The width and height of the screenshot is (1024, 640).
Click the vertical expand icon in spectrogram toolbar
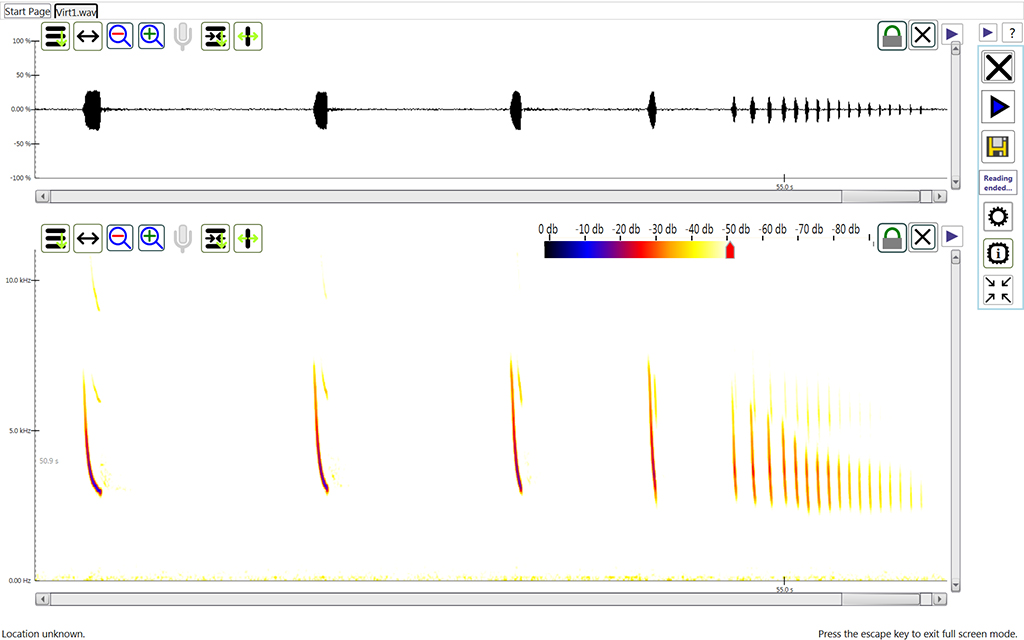(247, 238)
